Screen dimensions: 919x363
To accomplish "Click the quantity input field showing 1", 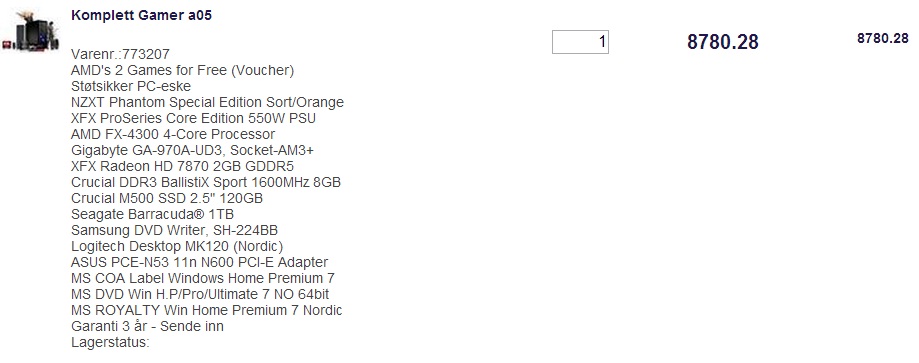I will pyautogui.click(x=580, y=42).
